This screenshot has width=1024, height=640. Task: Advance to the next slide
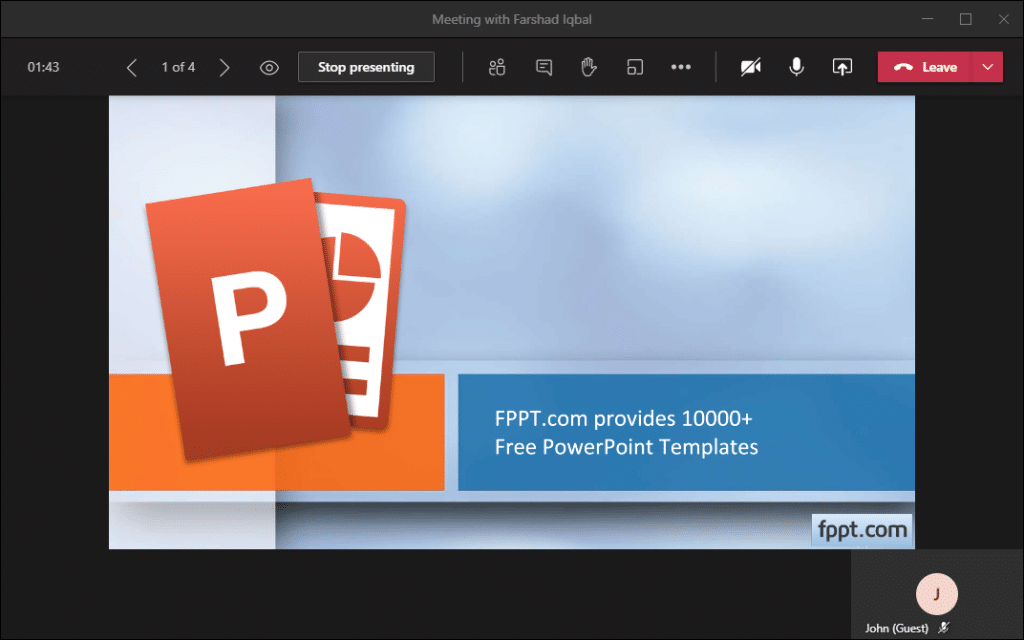pos(225,67)
